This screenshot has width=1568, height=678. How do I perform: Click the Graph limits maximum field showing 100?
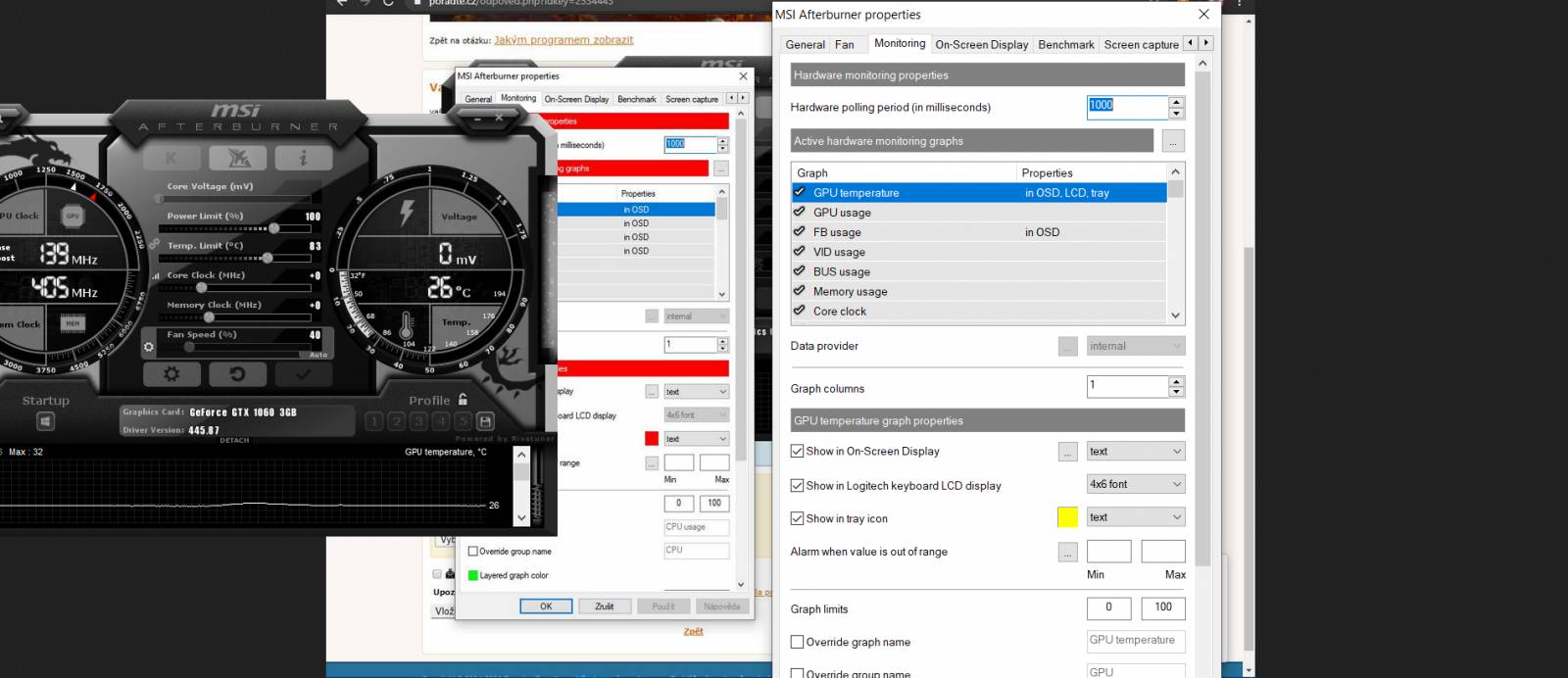point(1163,607)
